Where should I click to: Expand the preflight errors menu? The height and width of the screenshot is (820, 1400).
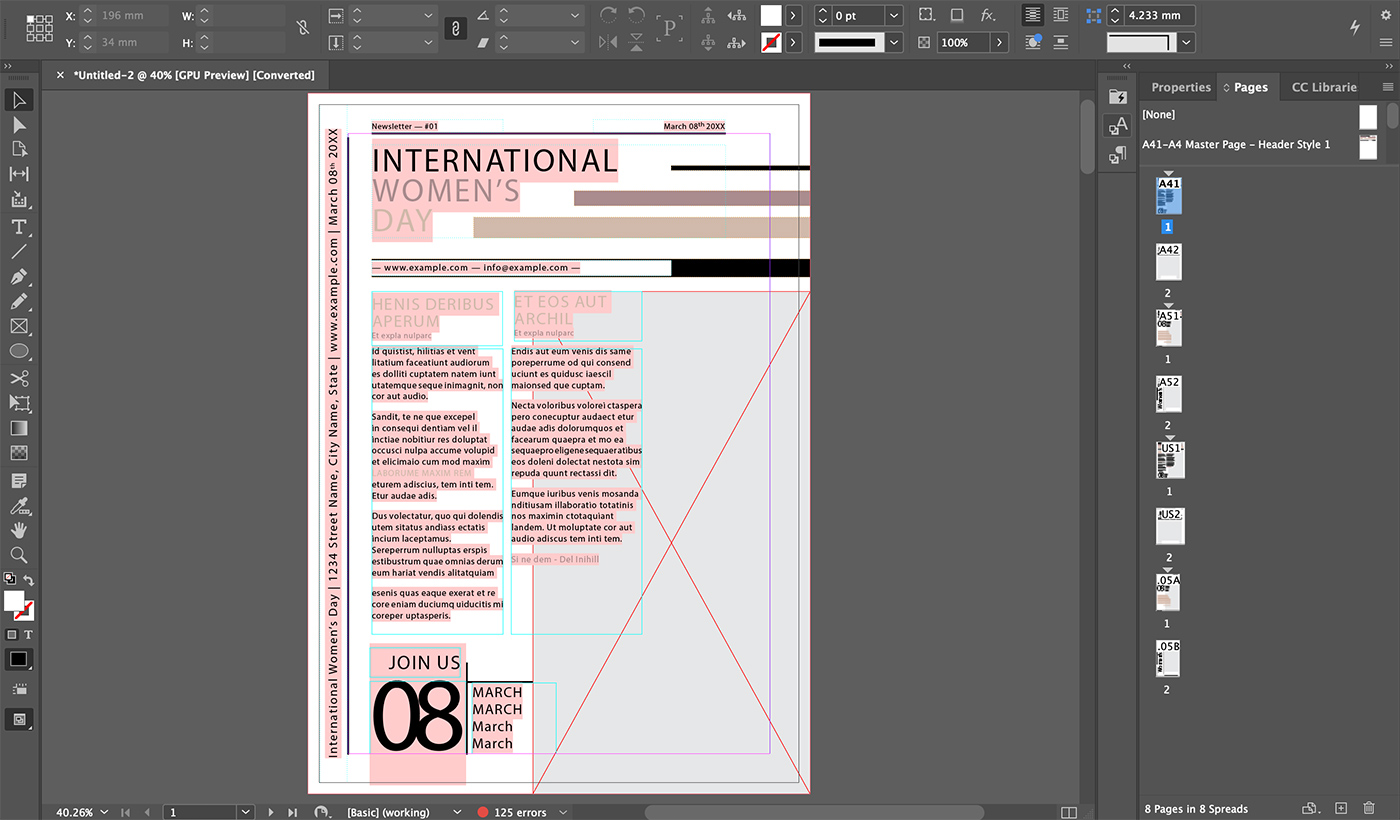point(563,813)
